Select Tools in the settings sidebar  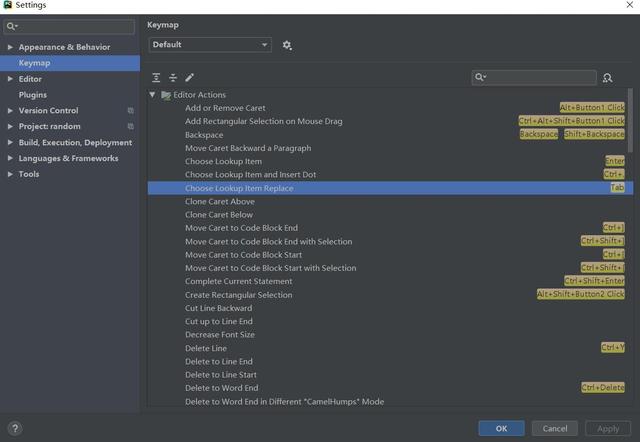pos(29,174)
